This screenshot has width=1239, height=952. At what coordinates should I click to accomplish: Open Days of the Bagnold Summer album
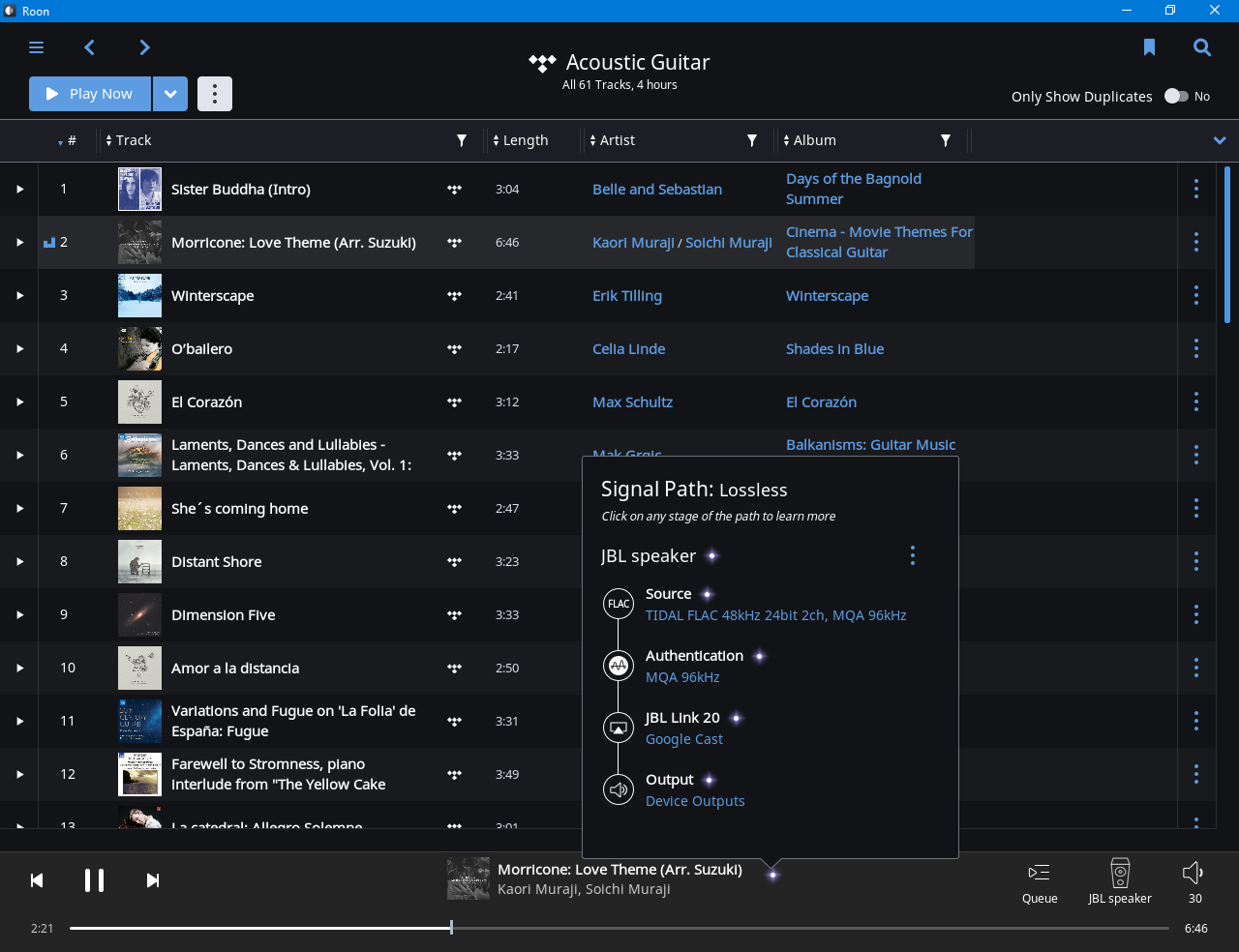click(854, 189)
